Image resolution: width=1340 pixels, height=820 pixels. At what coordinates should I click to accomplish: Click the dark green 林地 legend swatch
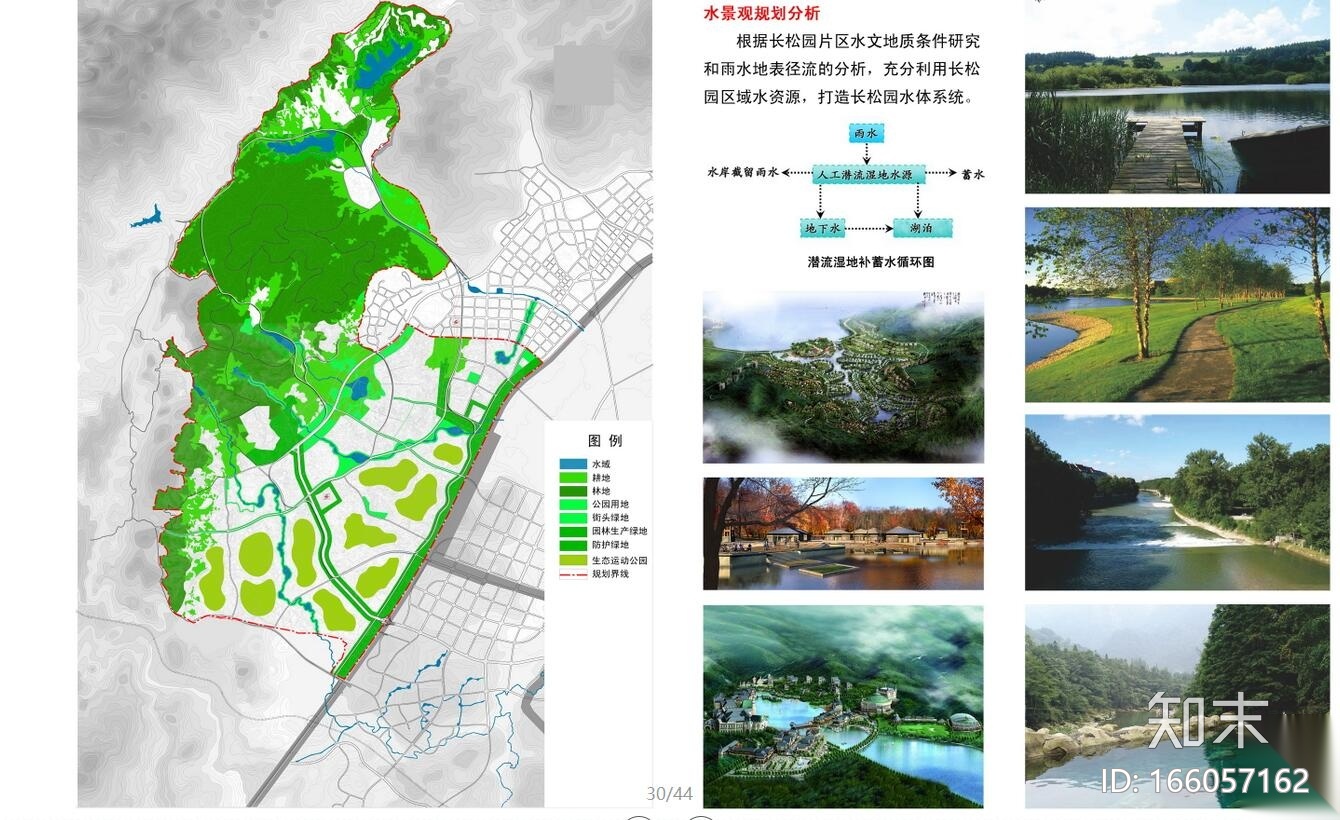(x=573, y=491)
